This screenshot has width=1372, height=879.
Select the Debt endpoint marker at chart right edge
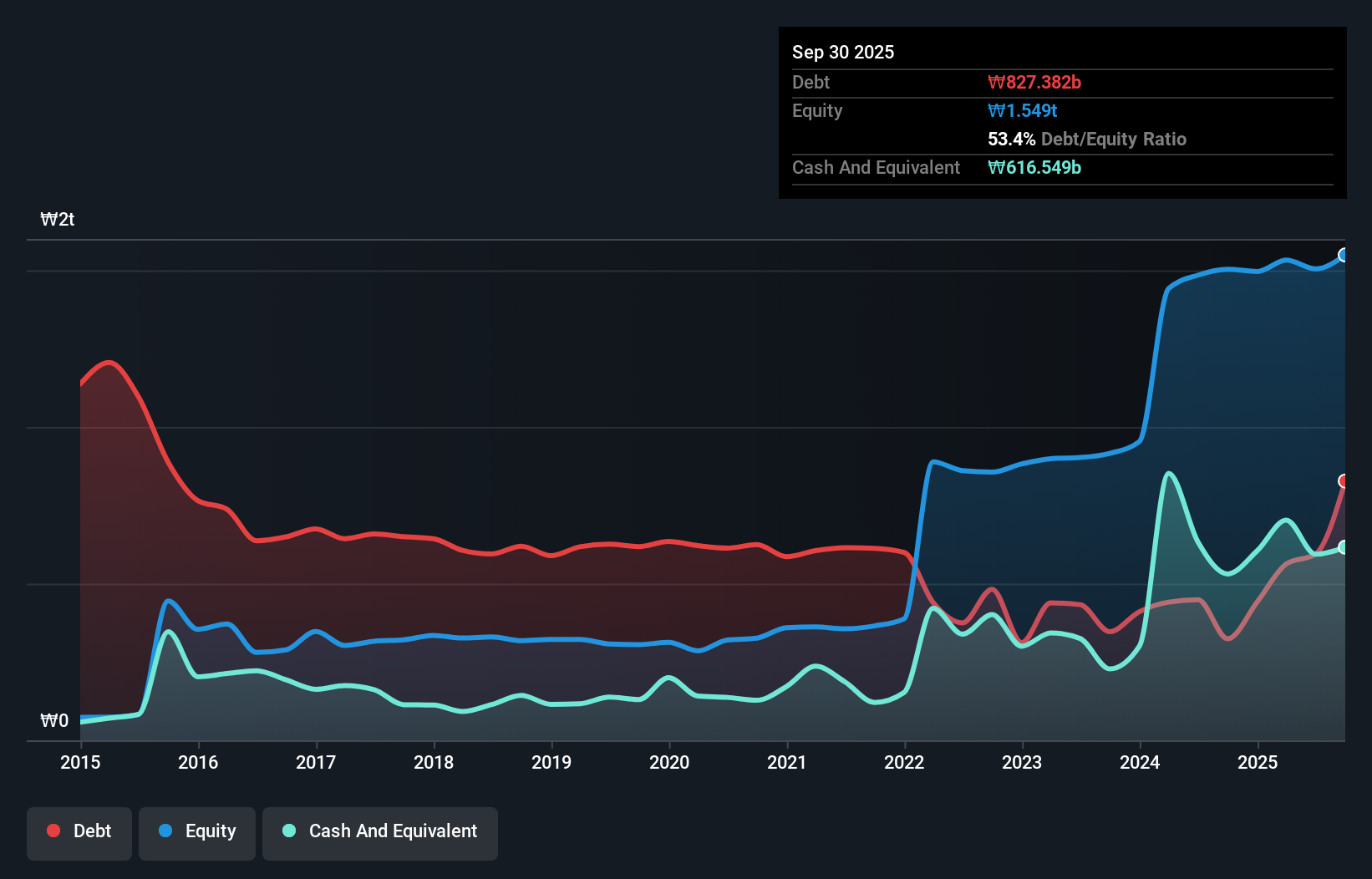(x=1344, y=481)
